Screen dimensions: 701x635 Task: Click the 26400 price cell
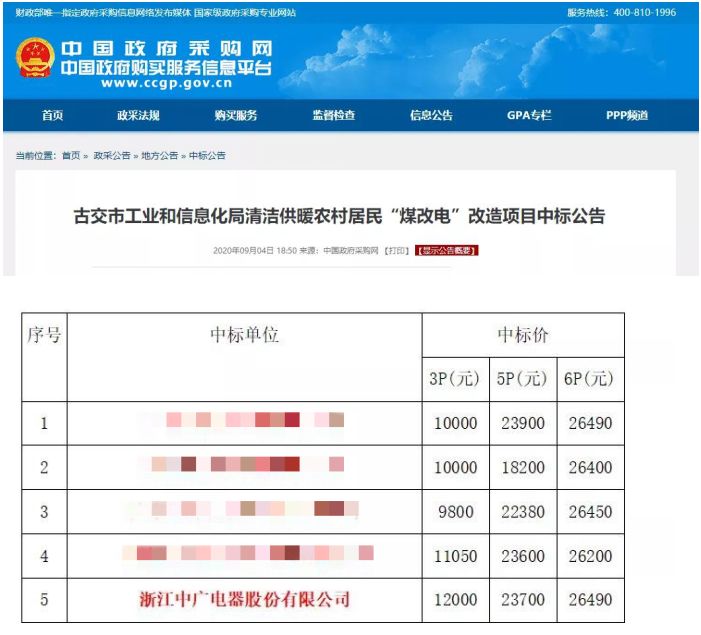click(591, 467)
